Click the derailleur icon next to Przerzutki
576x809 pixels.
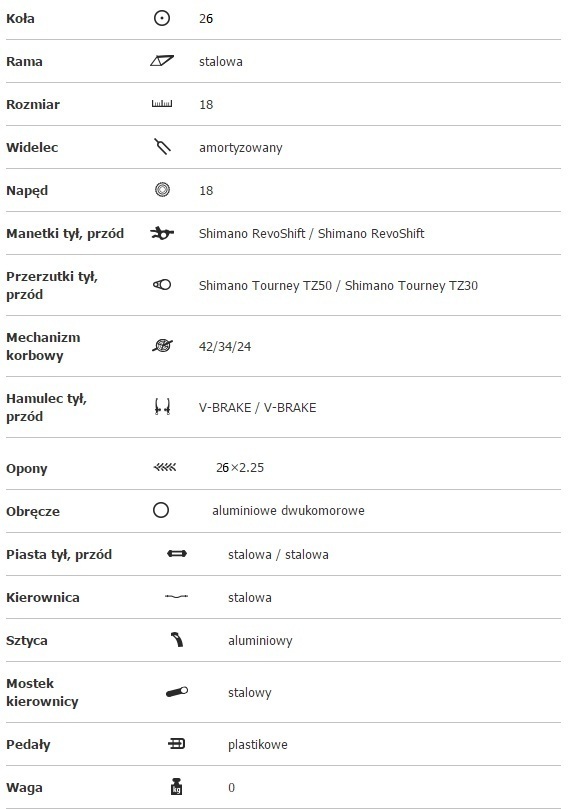(162, 284)
